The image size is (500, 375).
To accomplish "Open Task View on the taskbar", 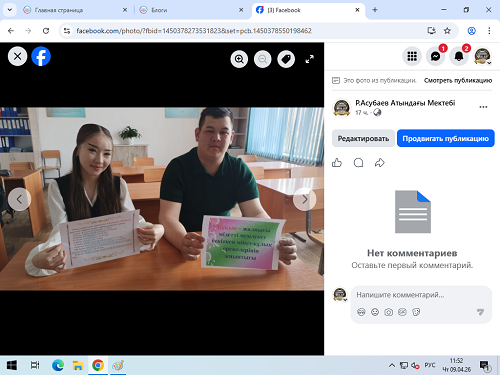I will [x=35, y=365].
